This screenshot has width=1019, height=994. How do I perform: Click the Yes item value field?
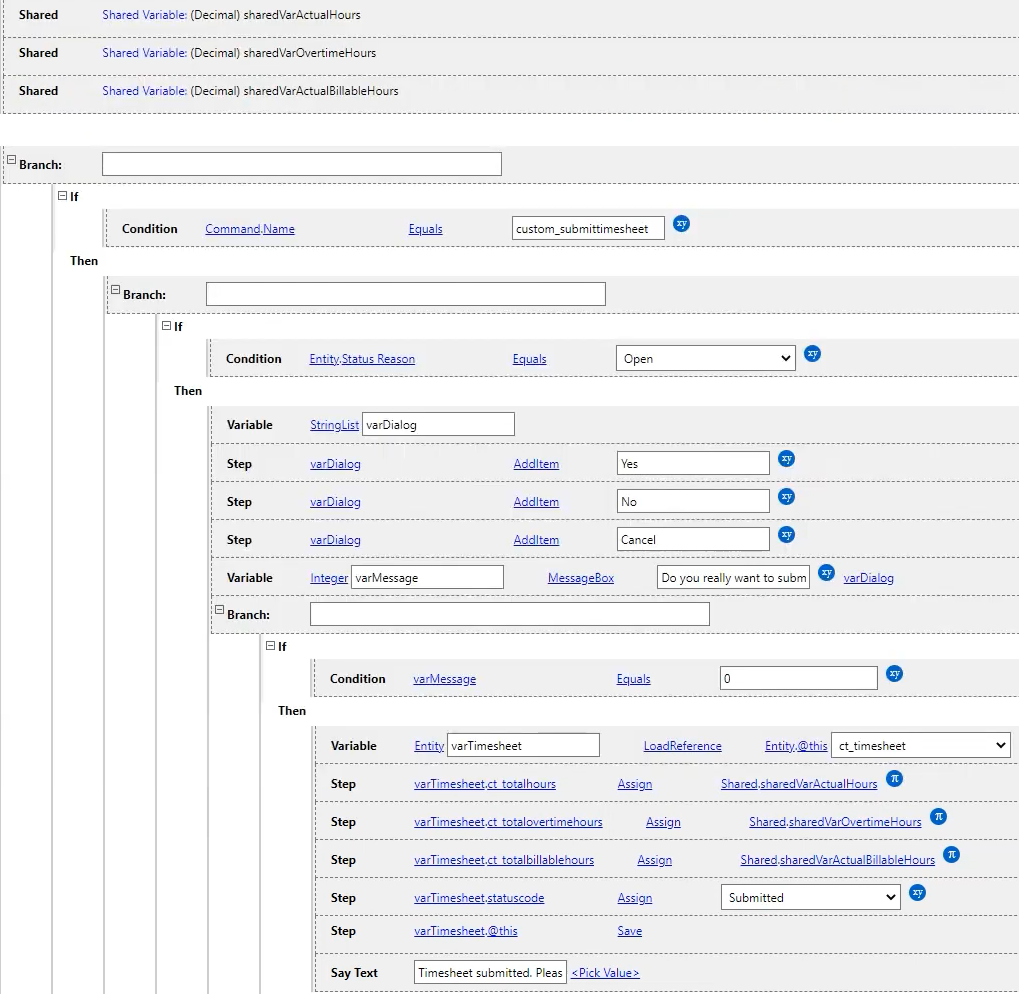pyautogui.click(x=693, y=463)
